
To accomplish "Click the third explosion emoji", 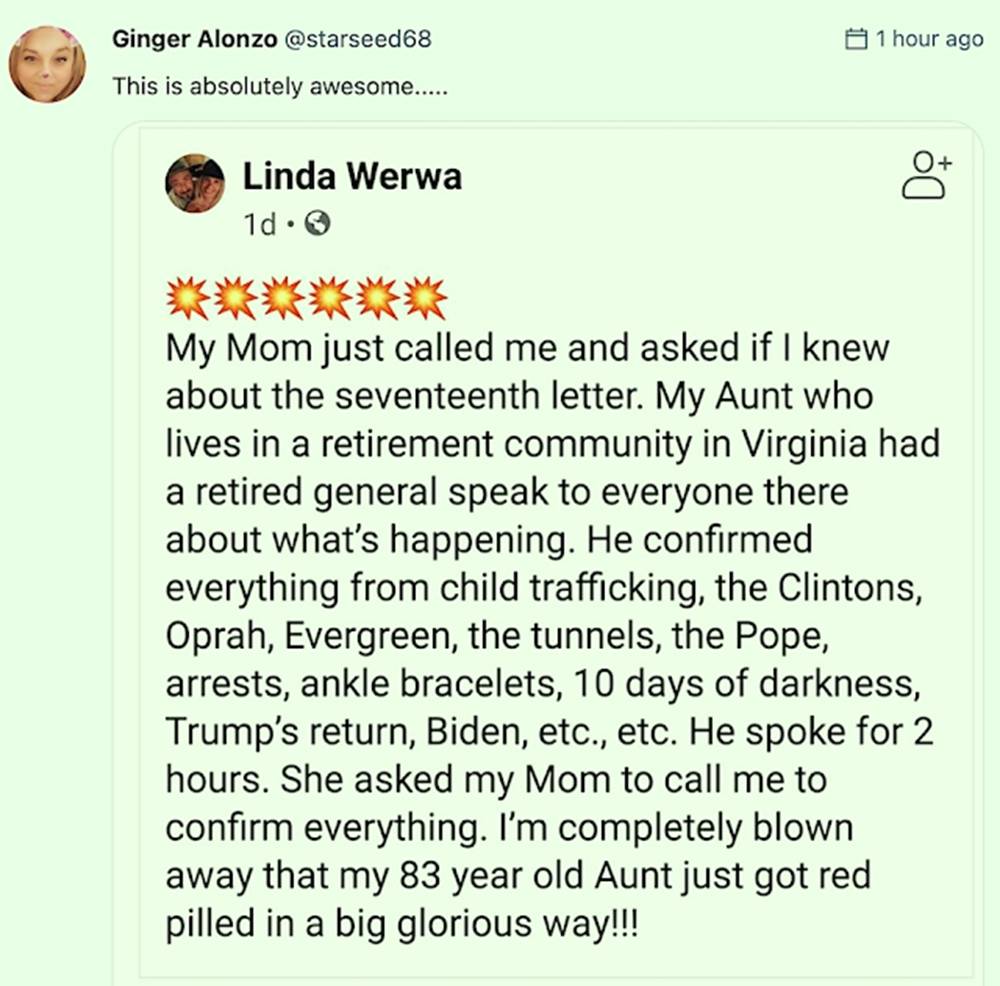I will (x=282, y=297).
